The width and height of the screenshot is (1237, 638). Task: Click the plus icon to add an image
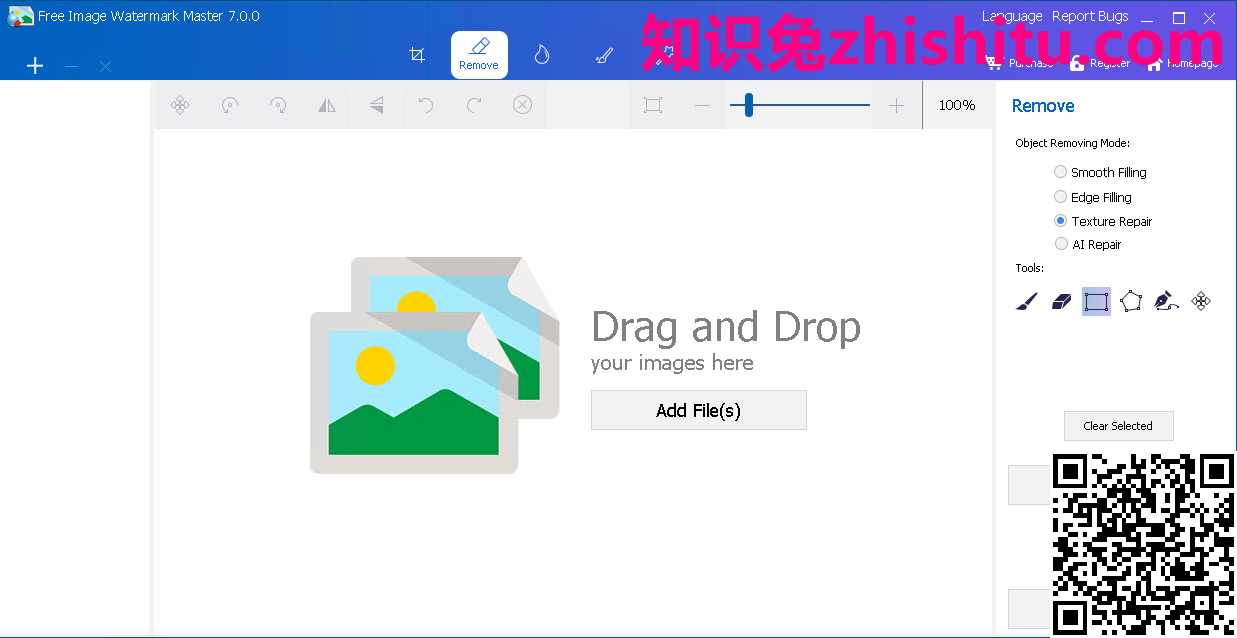pyautogui.click(x=35, y=66)
